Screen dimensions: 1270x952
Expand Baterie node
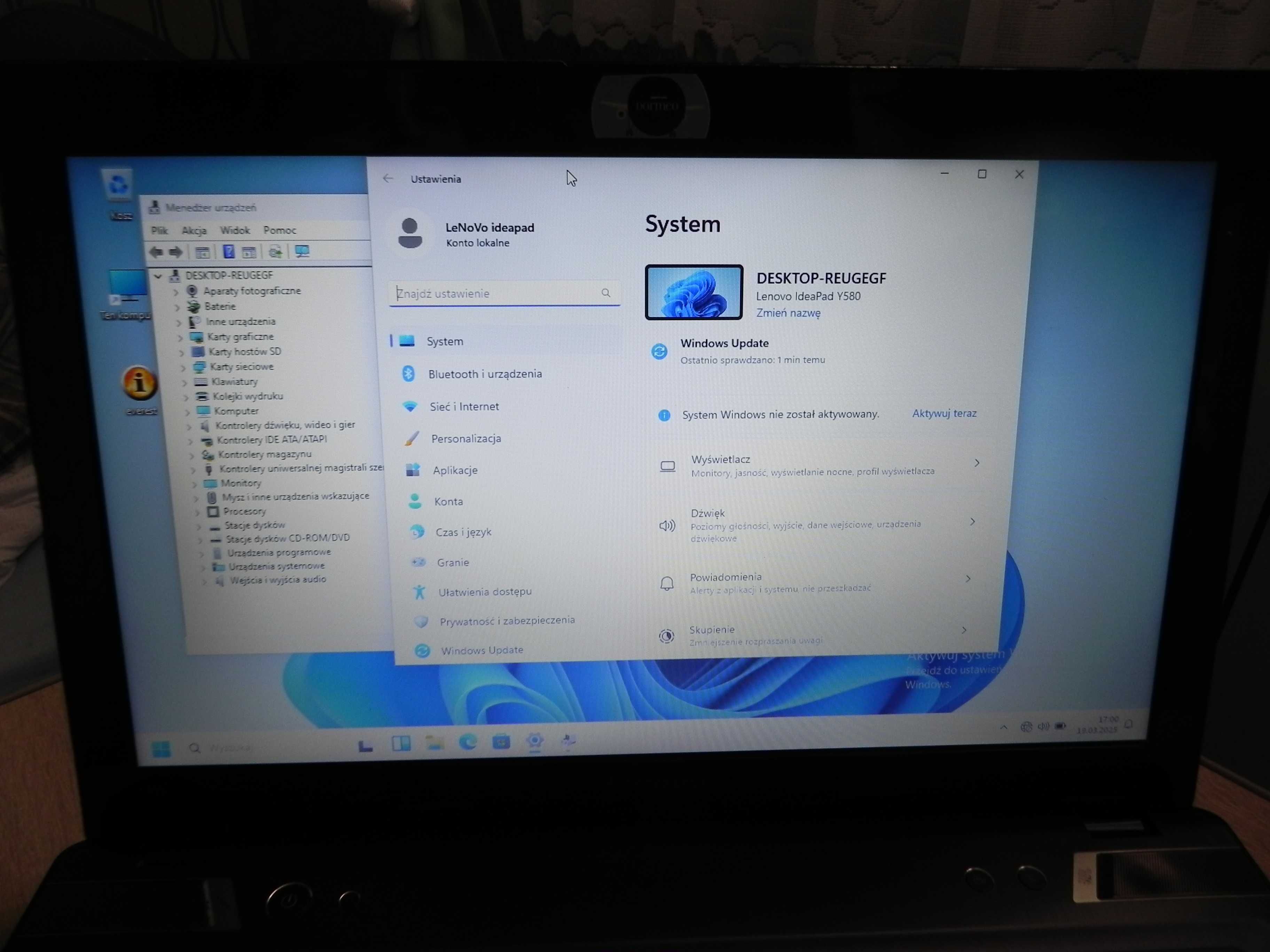pos(177,307)
